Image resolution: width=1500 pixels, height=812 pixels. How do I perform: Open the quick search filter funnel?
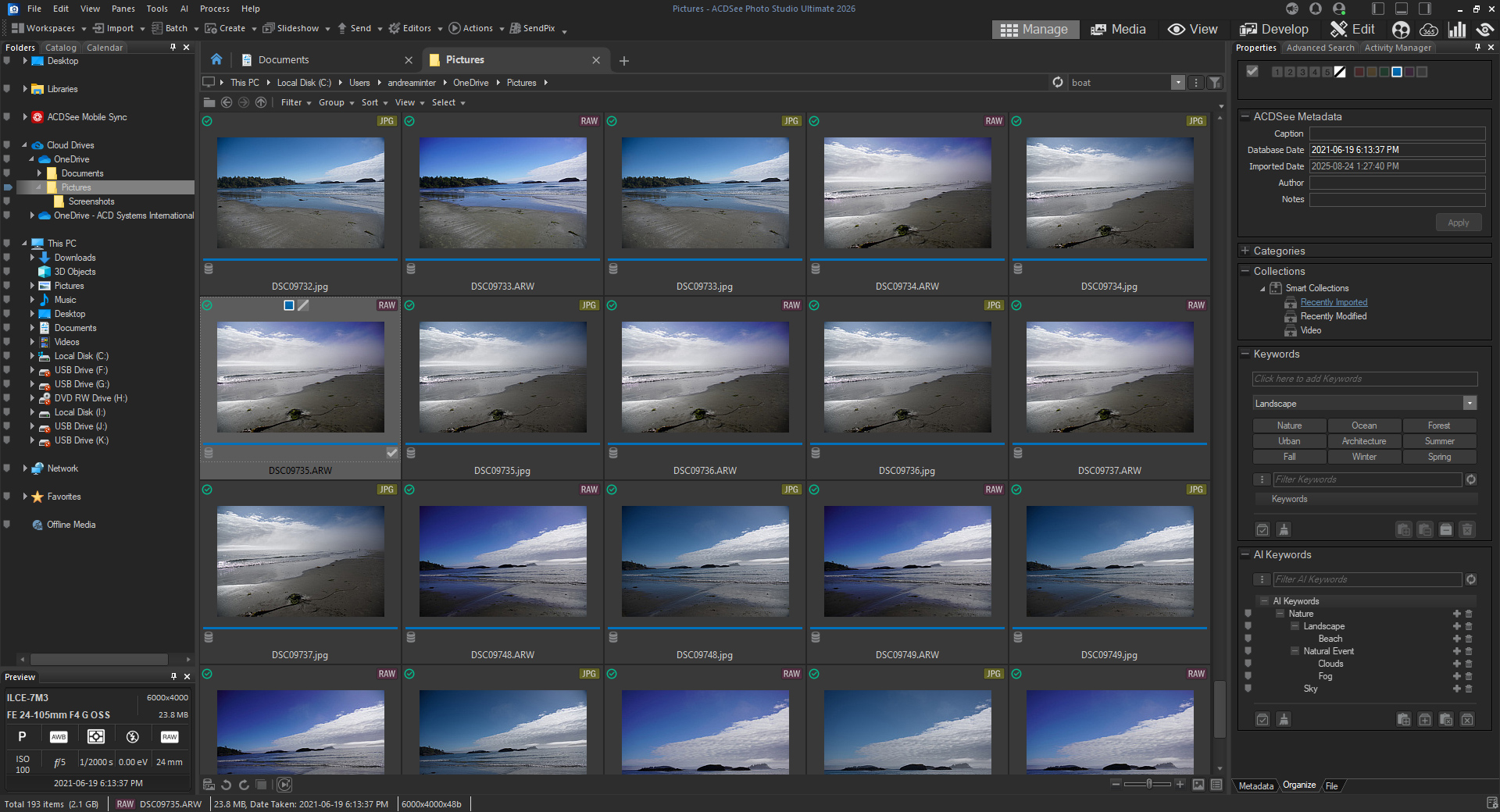(1215, 83)
